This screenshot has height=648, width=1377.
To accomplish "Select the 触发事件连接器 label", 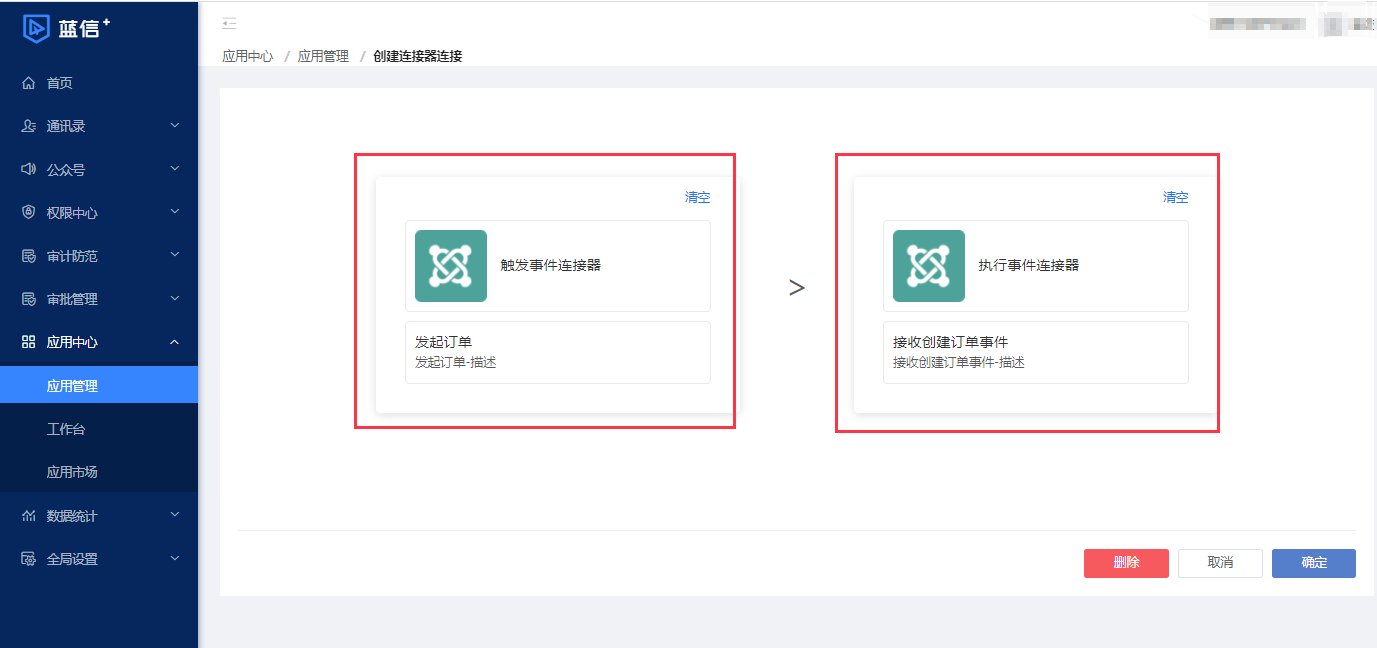I will click(x=551, y=265).
